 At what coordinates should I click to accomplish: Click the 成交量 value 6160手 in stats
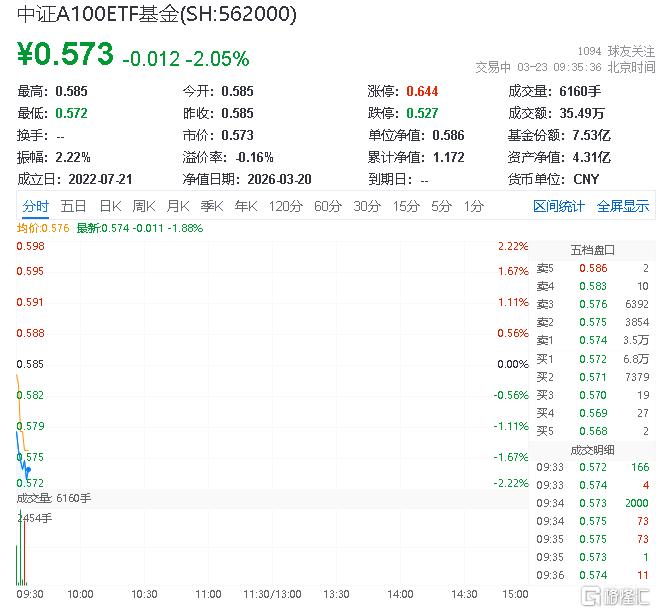pyautogui.click(x=580, y=91)
